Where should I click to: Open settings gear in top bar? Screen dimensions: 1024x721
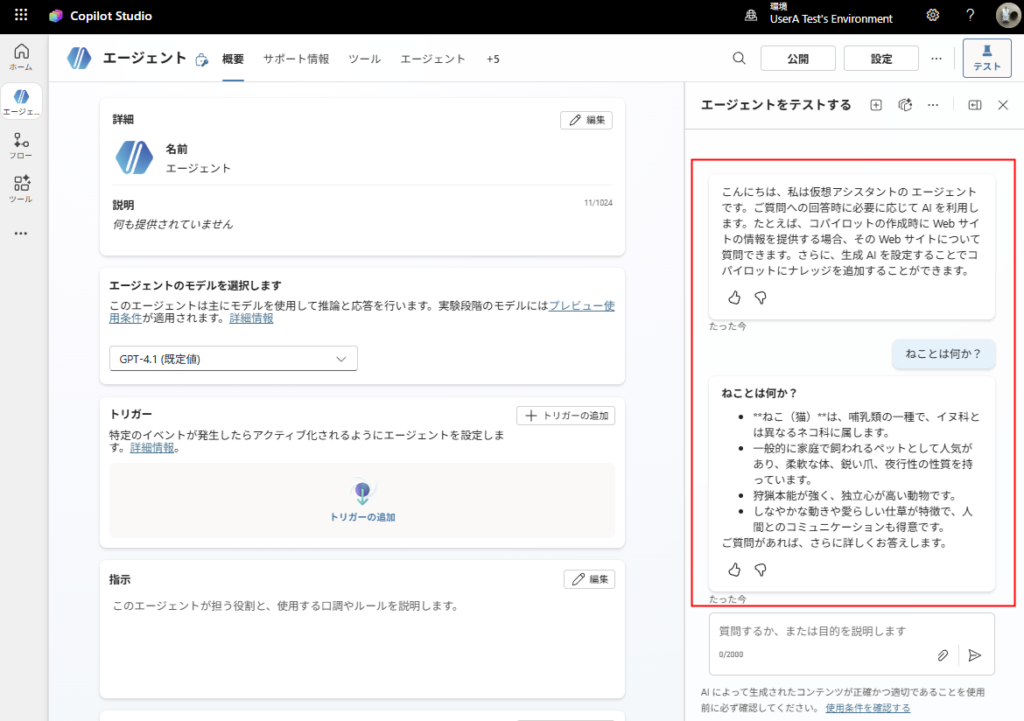point(932,16)
